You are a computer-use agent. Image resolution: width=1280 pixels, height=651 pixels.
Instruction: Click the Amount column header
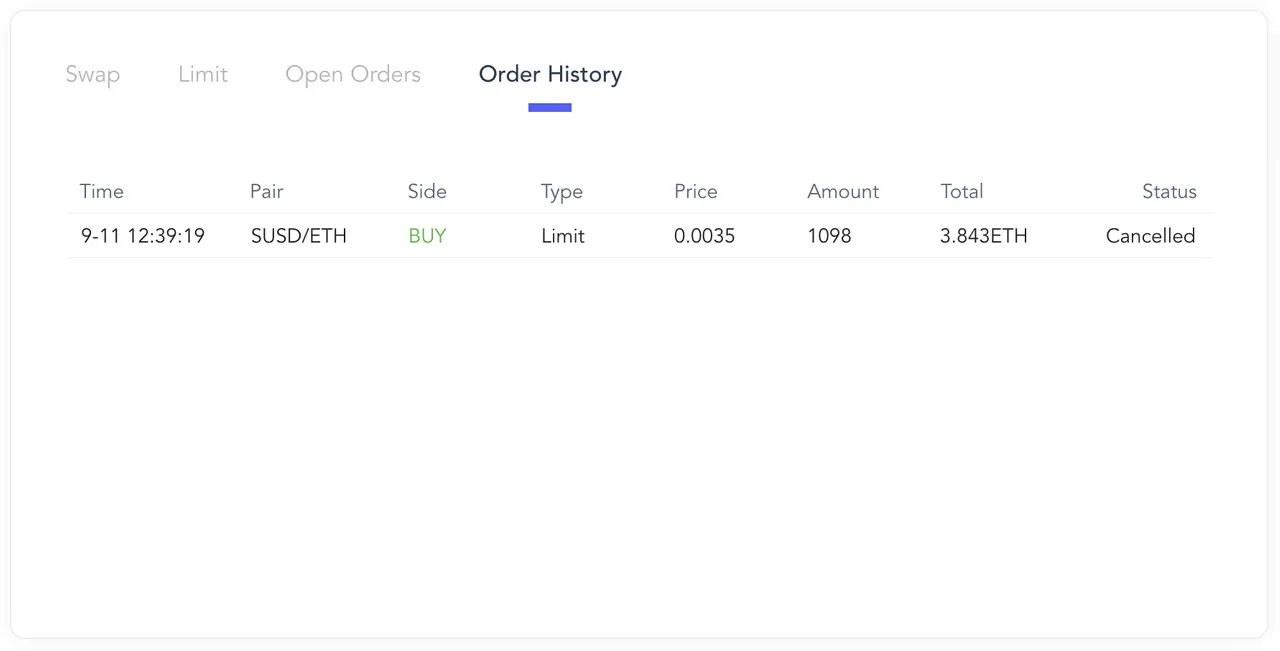tap(843, 192)
